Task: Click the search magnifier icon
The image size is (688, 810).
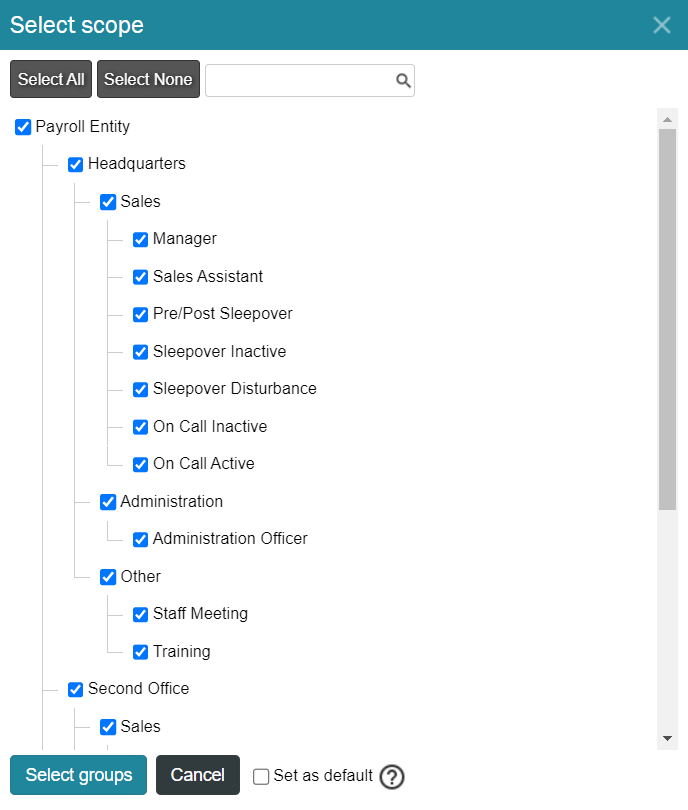Action: click(x=403, y=80)
